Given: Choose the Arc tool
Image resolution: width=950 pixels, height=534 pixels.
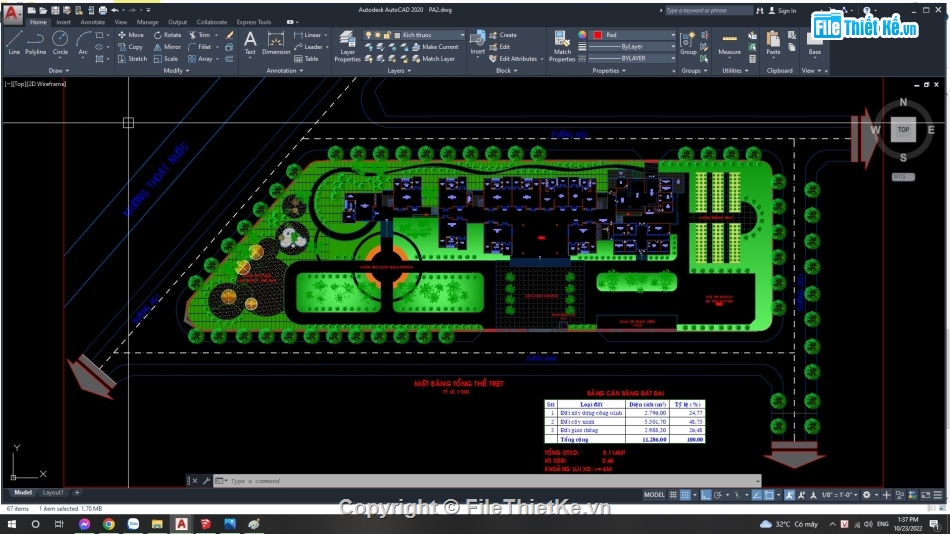Looking at the screenshot, I should [x=83, y=43].
